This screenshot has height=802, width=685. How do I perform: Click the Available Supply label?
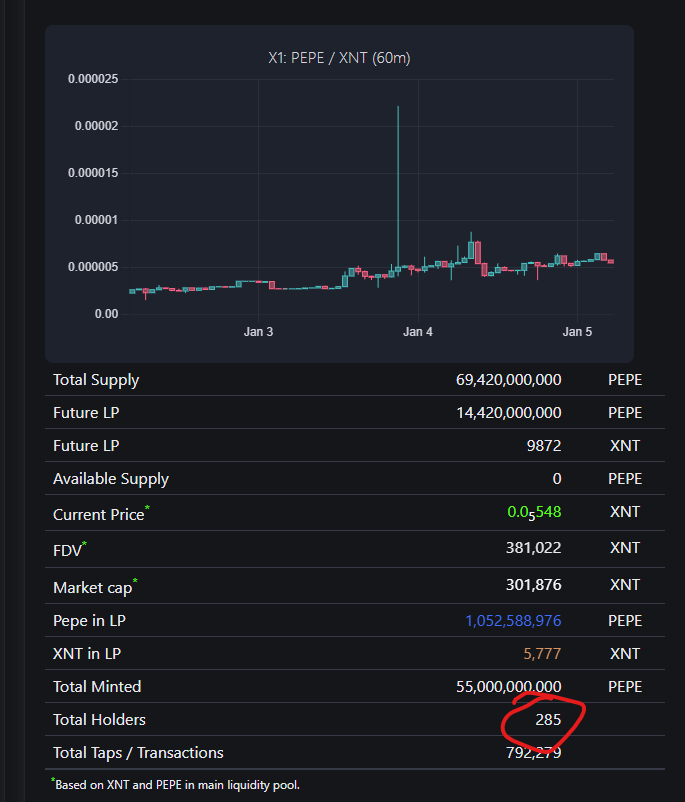[111, 479]
